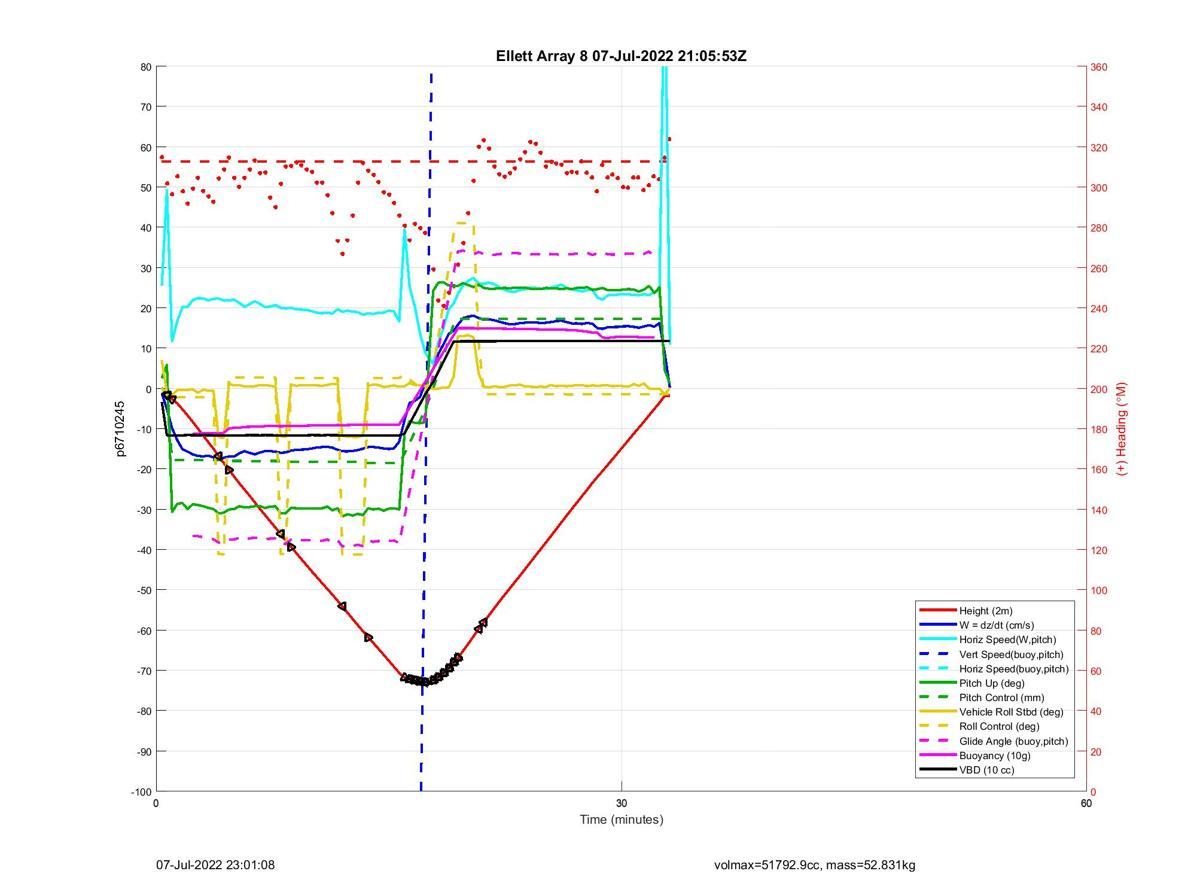Click heading axis tick label '240'
Image resolution: width=1200 pixels, height=889 pixels.
point(1099,309)
